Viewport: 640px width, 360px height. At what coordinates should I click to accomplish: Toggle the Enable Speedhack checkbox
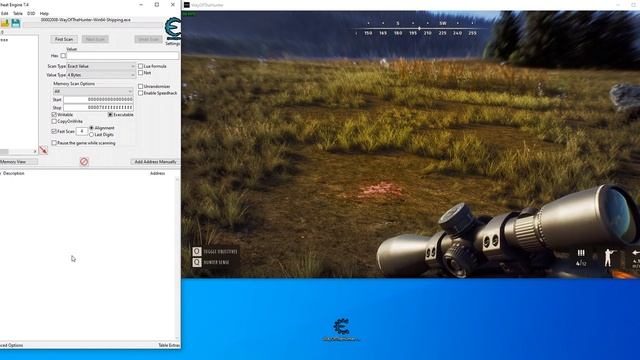(x=140, y=93)
